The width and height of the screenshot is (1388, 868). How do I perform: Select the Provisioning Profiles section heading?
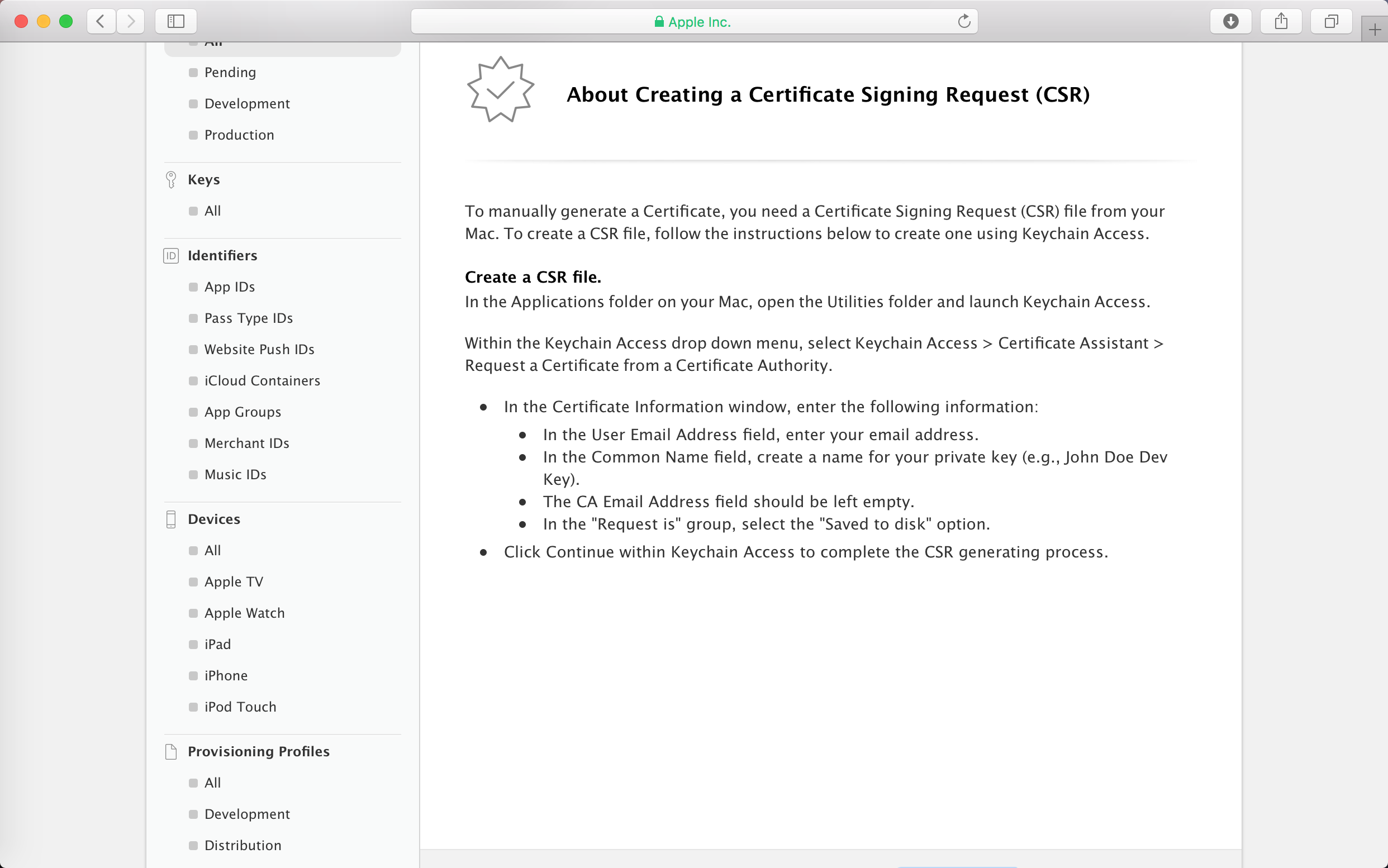258,751
